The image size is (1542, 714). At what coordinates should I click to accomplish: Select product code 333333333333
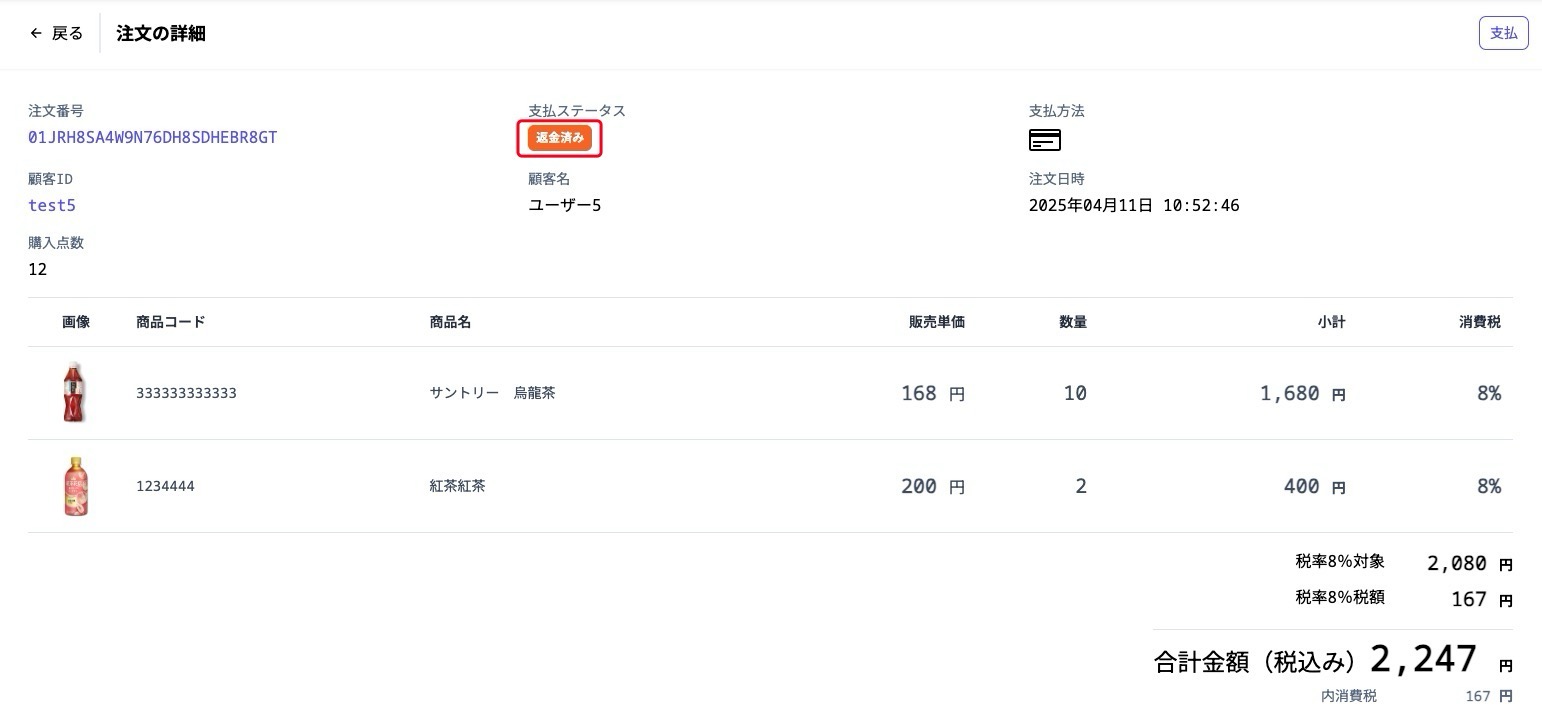[x=186, y=394]
